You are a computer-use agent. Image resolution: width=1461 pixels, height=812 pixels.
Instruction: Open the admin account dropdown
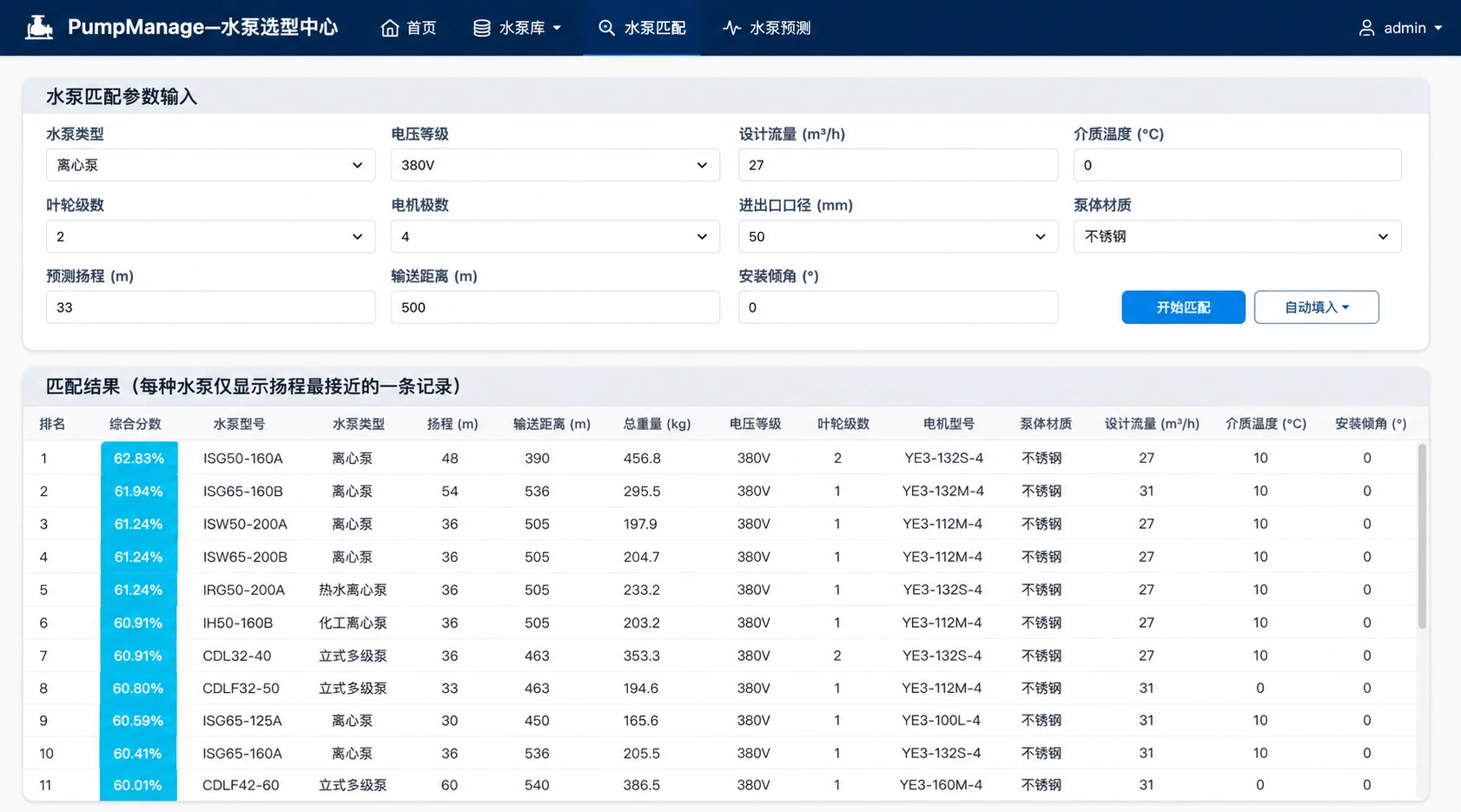tap(1399, 28)
